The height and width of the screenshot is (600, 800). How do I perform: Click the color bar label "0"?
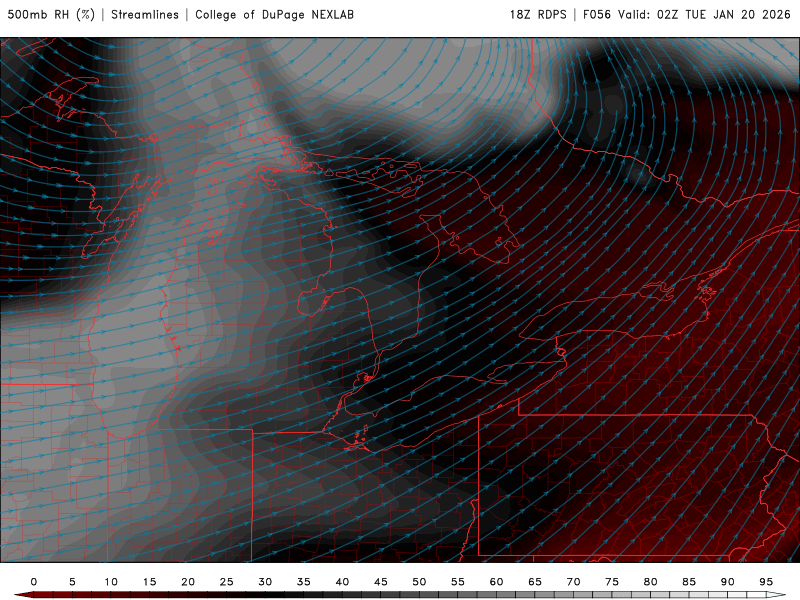coord(34,582)
